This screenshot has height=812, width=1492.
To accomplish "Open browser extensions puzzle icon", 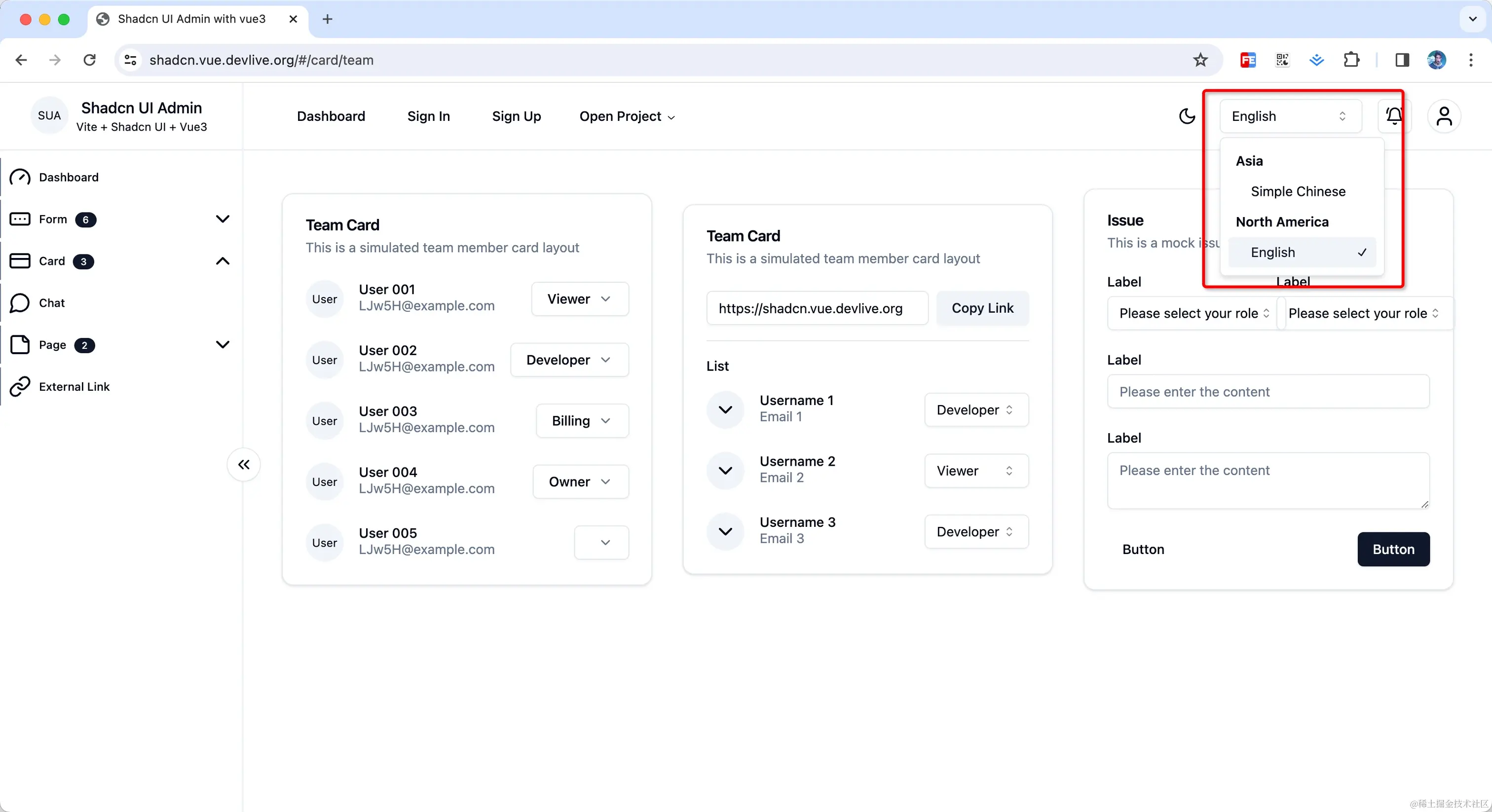I will pyautogui.click(x=1351, y=60).
